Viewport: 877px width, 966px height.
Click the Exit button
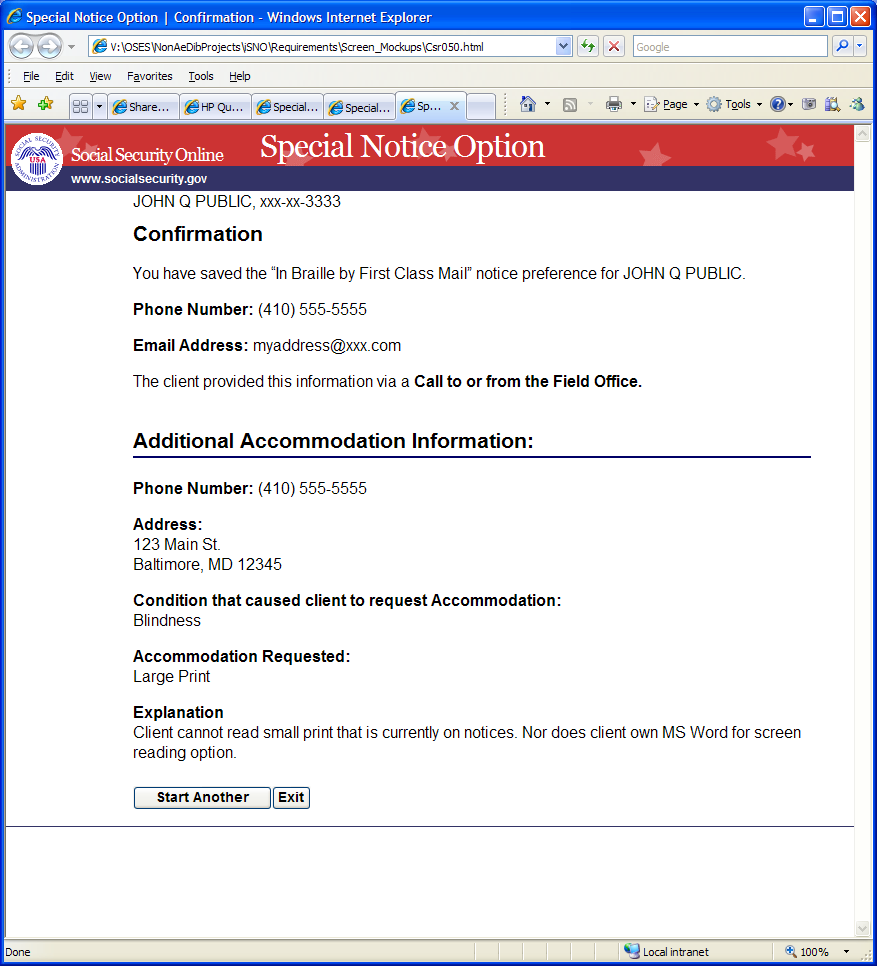[291, 797]
